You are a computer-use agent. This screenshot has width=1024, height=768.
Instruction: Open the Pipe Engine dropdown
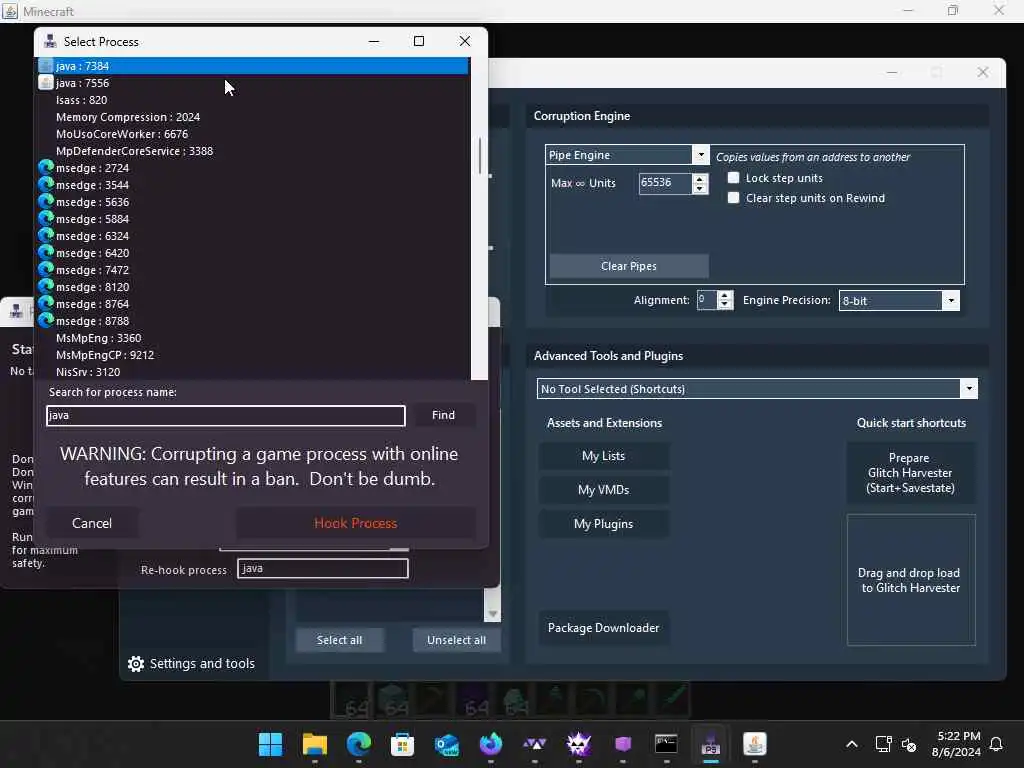coord(701,155)
